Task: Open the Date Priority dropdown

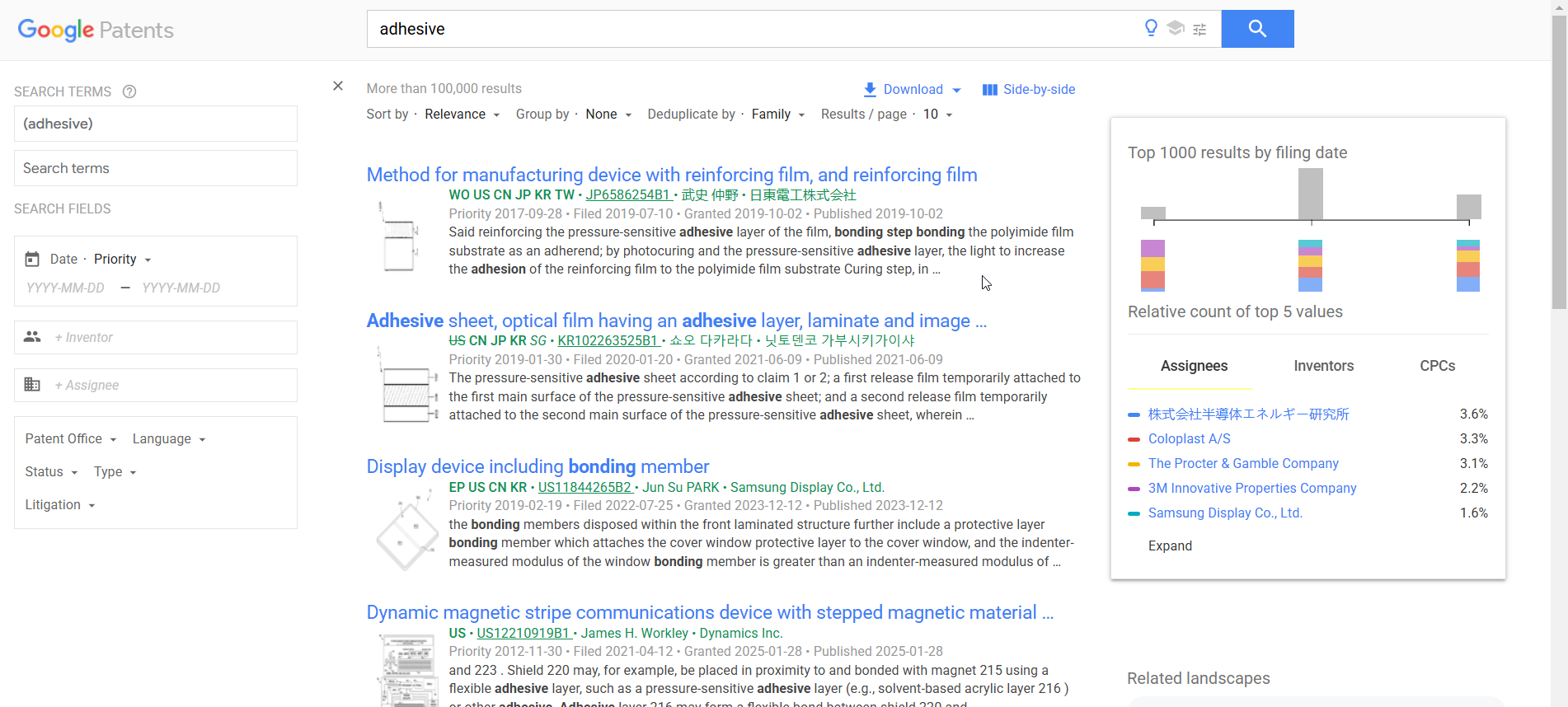Action: (x=123, y=259)
